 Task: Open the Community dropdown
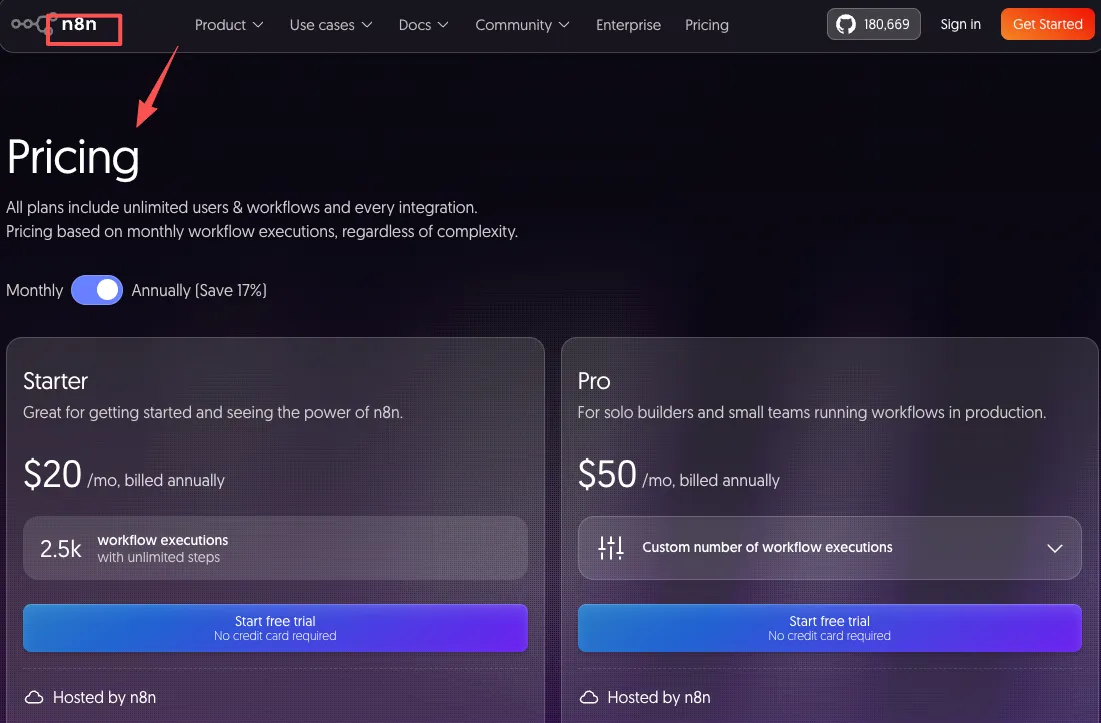click(x=522, y=25)
